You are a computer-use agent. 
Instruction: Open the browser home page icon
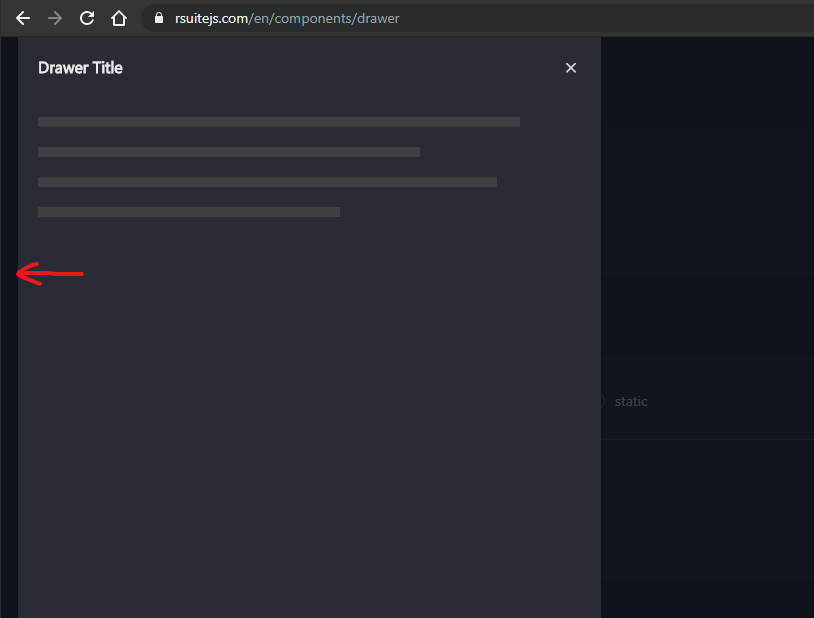coord(119,18)
